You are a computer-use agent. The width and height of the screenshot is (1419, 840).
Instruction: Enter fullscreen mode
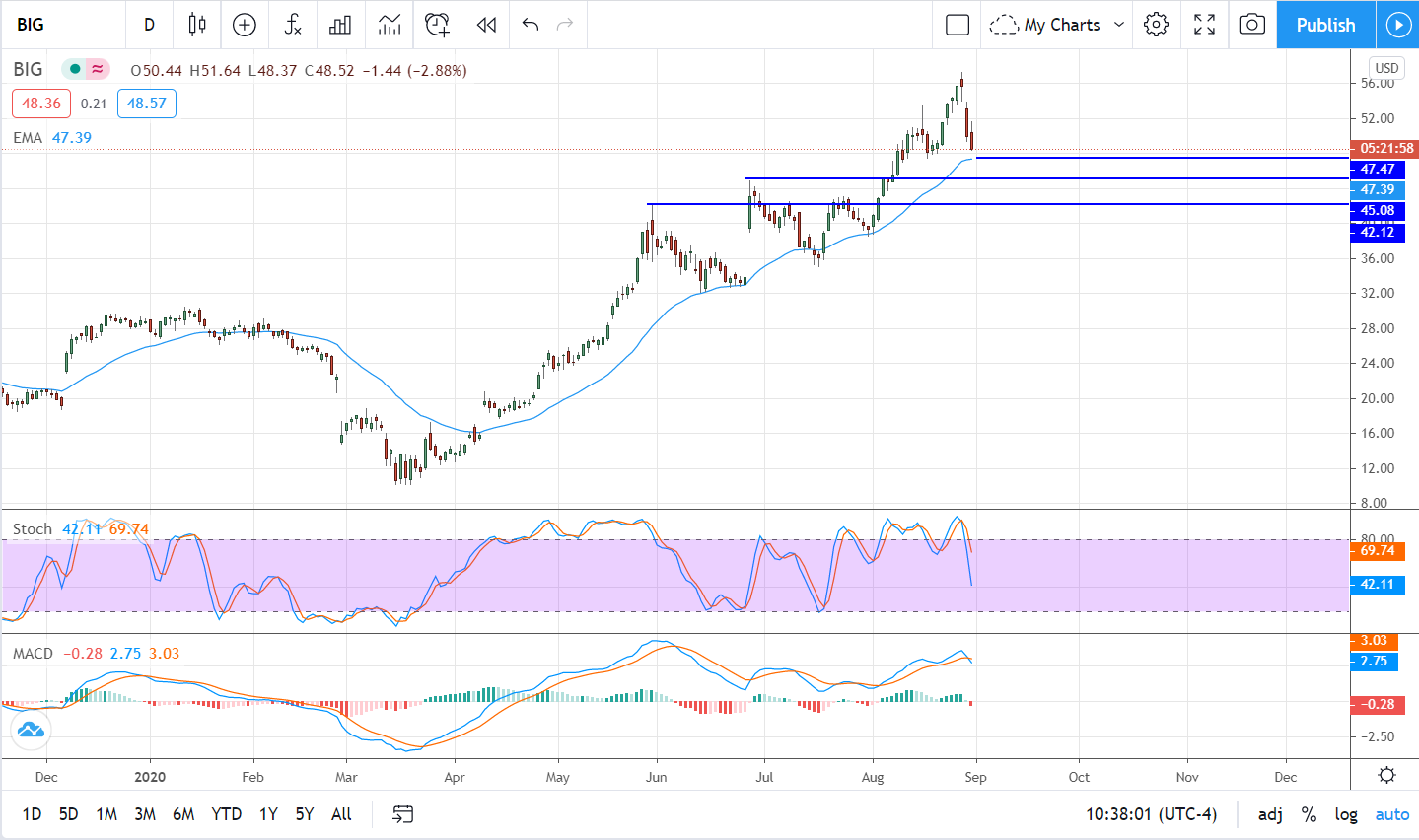[1204, 25]
